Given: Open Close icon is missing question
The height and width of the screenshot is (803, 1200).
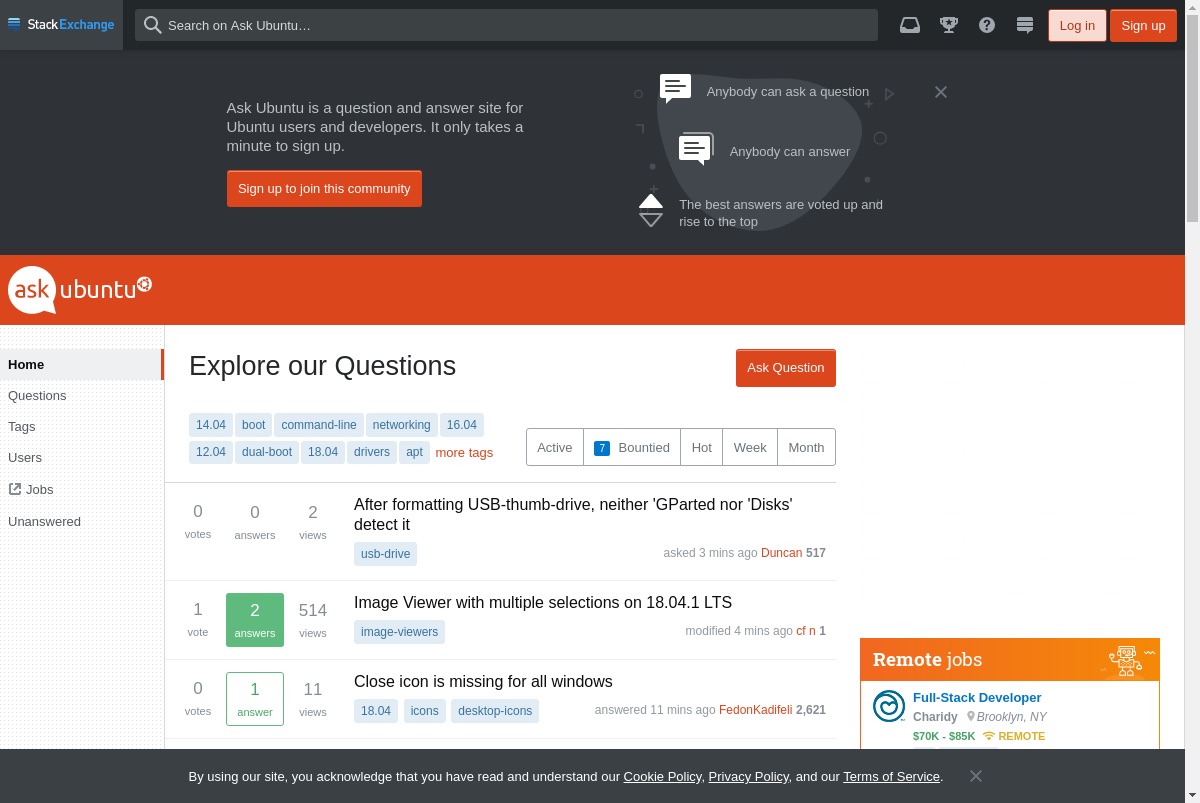Looking at the screenshot, I should [x=483, y=682].
